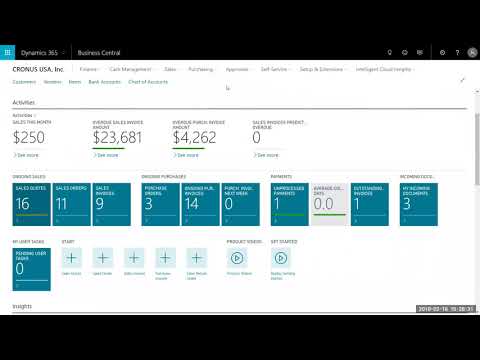The width and height of the screenshot is (480, 360).
Task: Open the Unprocessed Payments tile
Action: coord(290,204)
